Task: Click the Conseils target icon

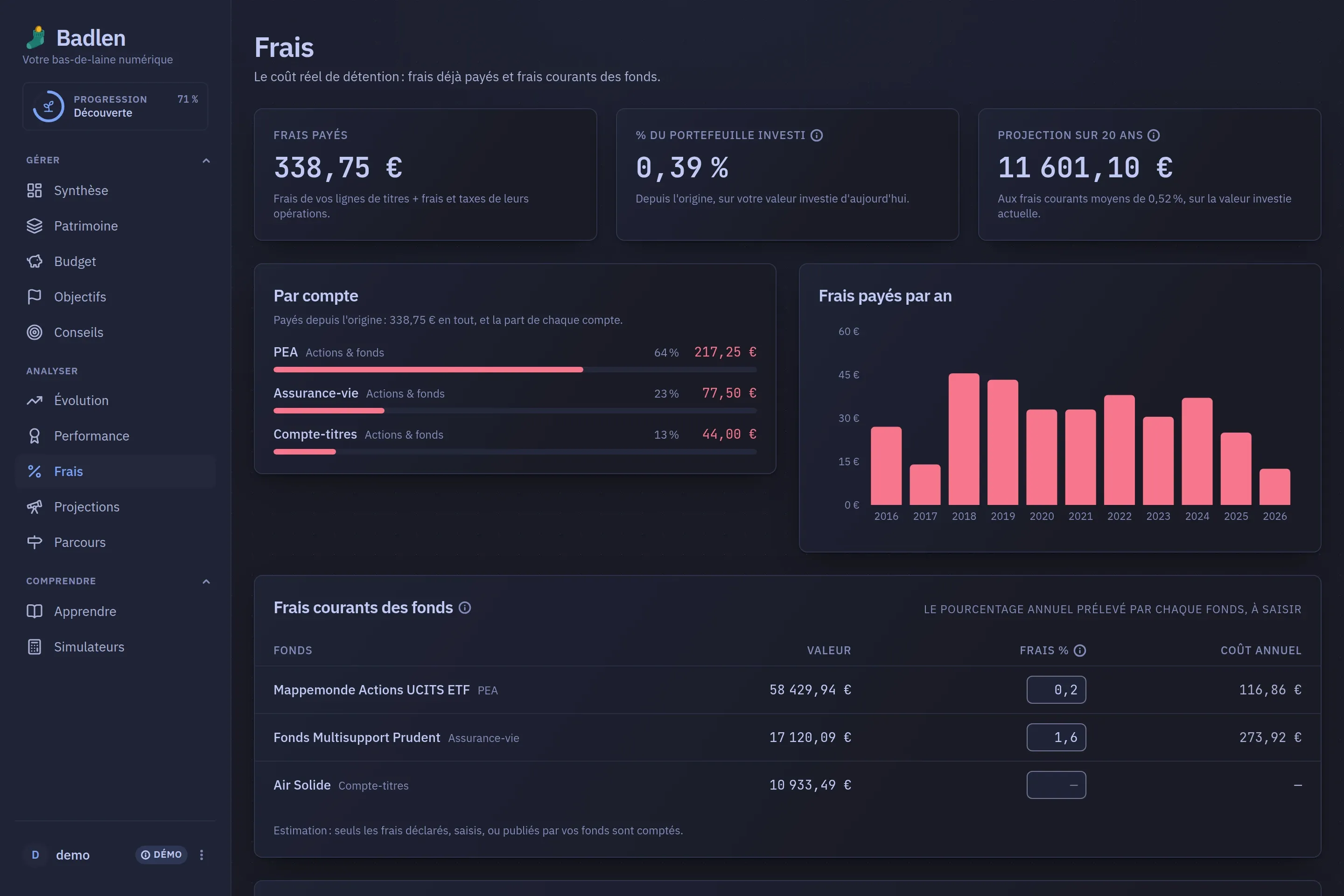Action: coord(34,332)
